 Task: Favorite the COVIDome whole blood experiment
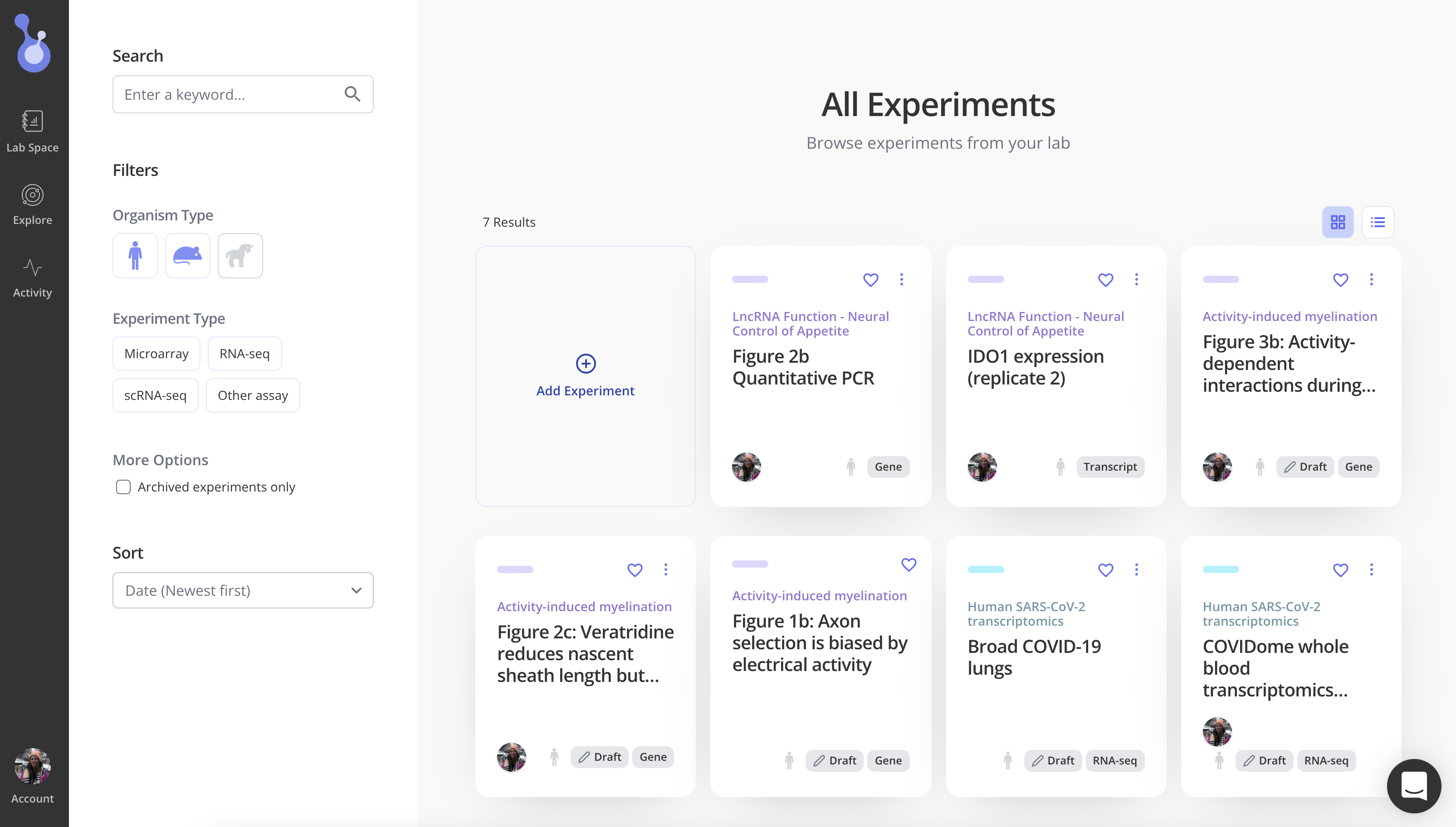pos(1341,570)
